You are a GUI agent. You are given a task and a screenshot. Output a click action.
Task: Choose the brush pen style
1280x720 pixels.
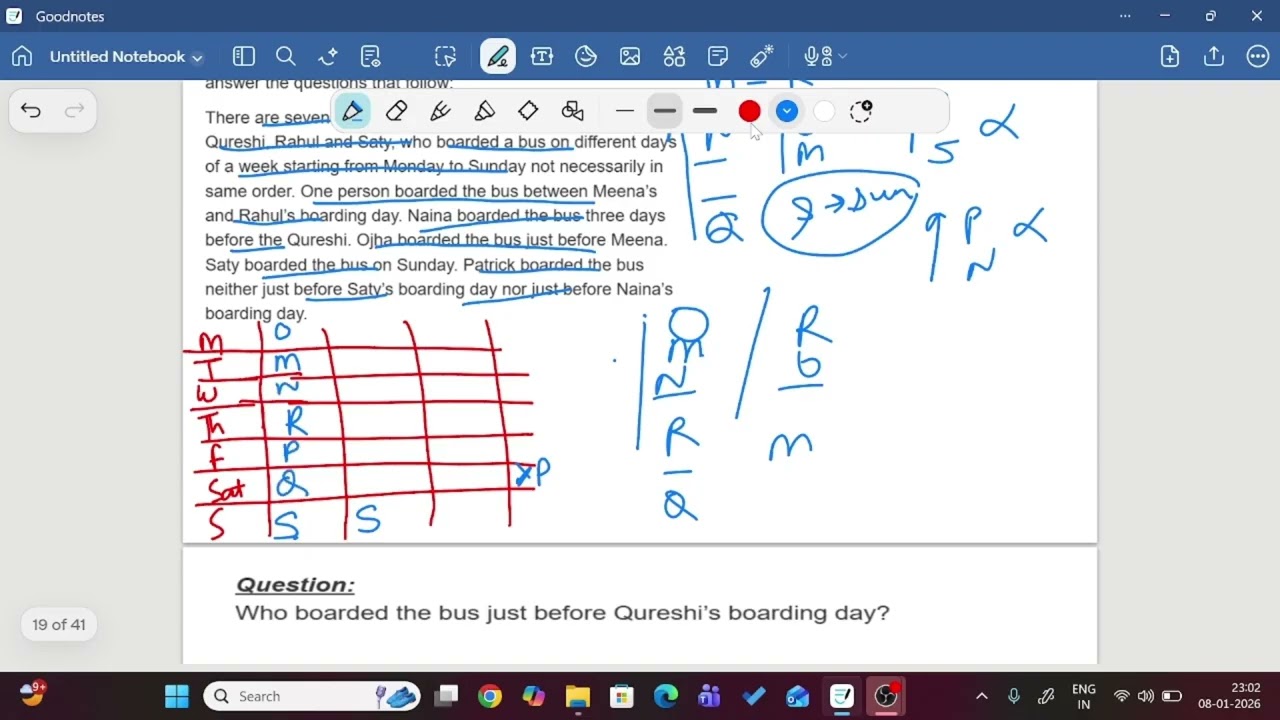pyautogui.click(x=440, y=111)
